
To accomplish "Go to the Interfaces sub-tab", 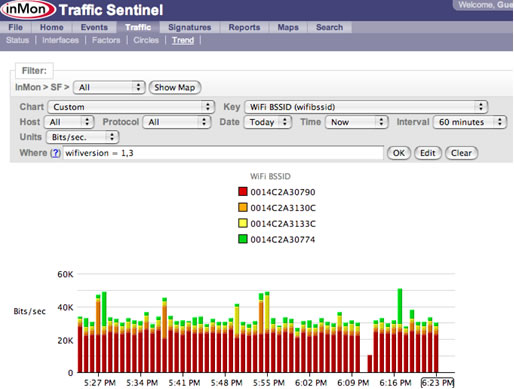I will click(60, 40).
